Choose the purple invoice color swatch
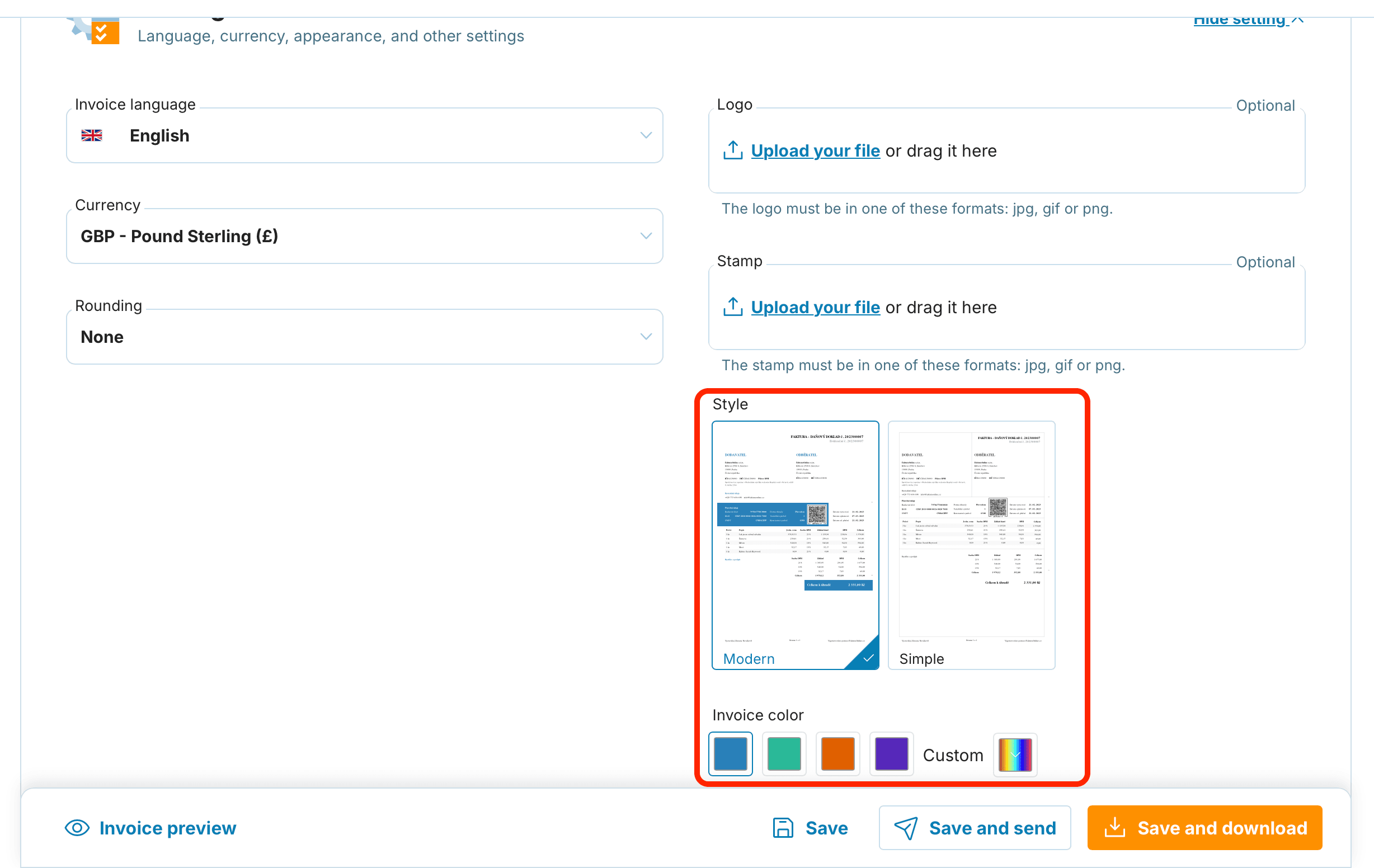 [x=891, y=754]
